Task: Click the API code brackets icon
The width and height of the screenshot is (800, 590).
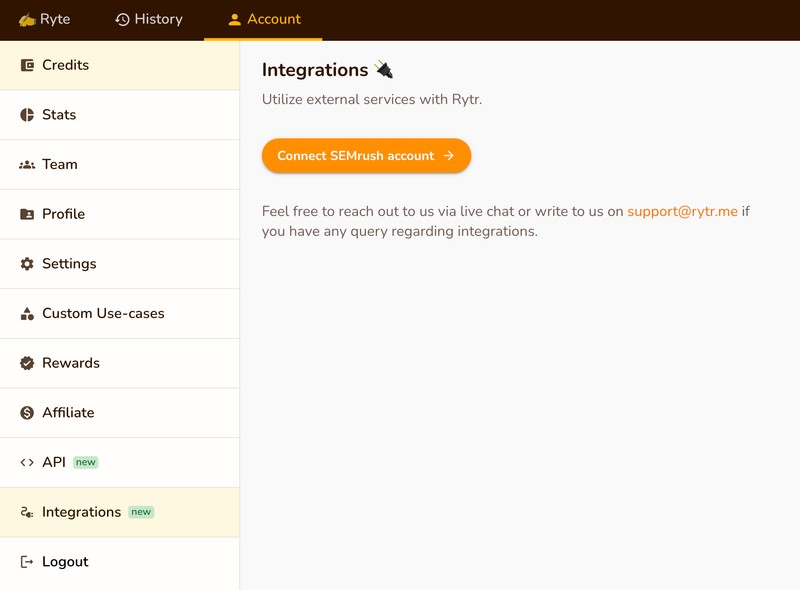Action: (x=27, y=463)
